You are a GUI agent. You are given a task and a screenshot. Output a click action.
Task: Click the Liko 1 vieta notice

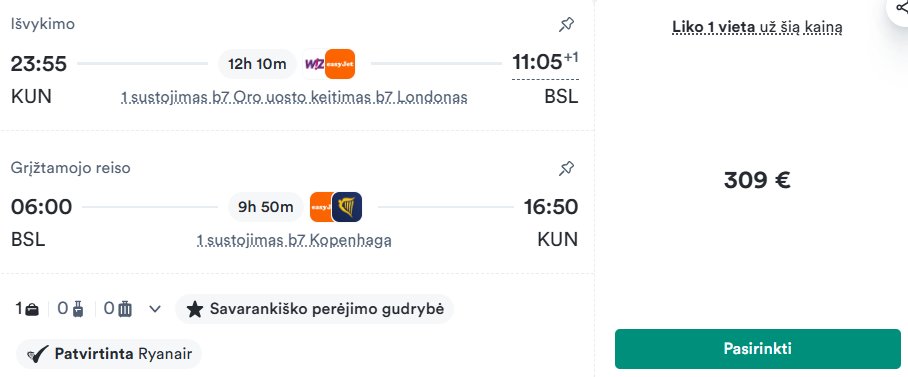pyautogui.click(x=757, y=27)
